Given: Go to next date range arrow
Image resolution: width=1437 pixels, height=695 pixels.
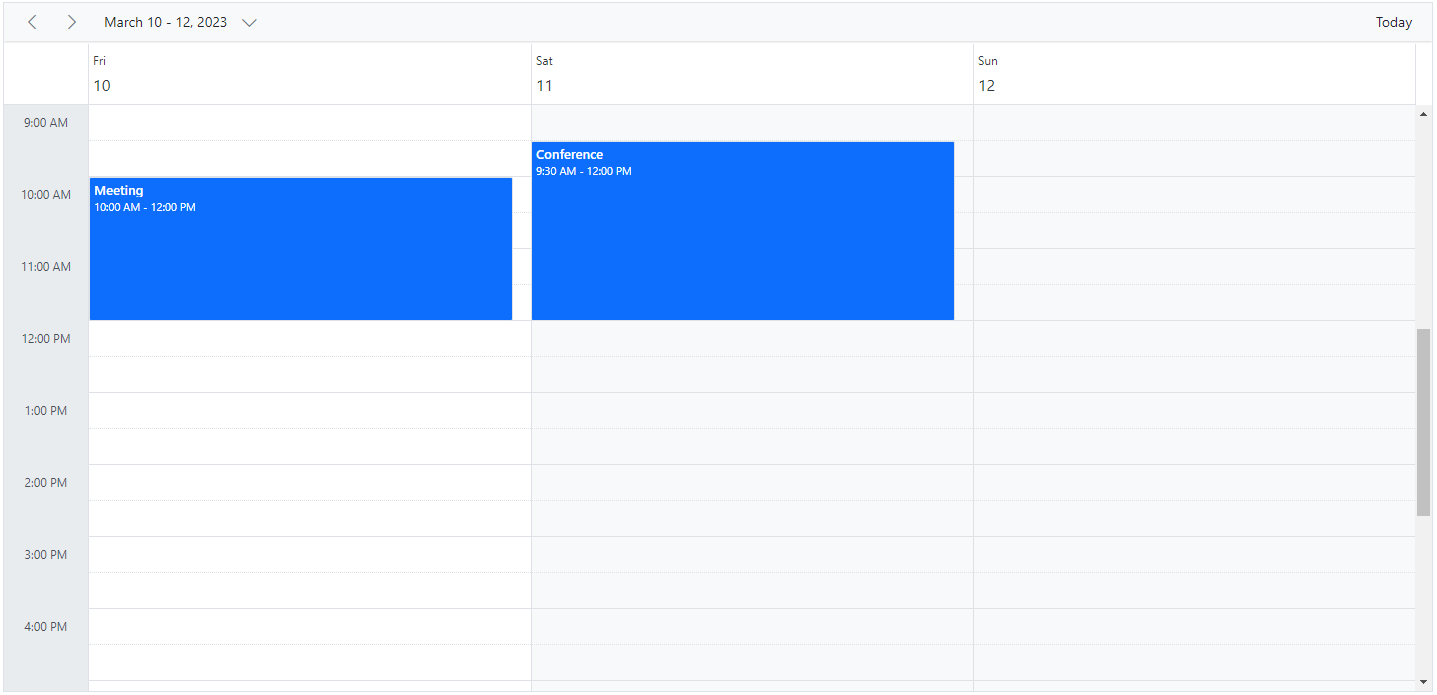Looking at the screenshot, I should pos(71,22).
